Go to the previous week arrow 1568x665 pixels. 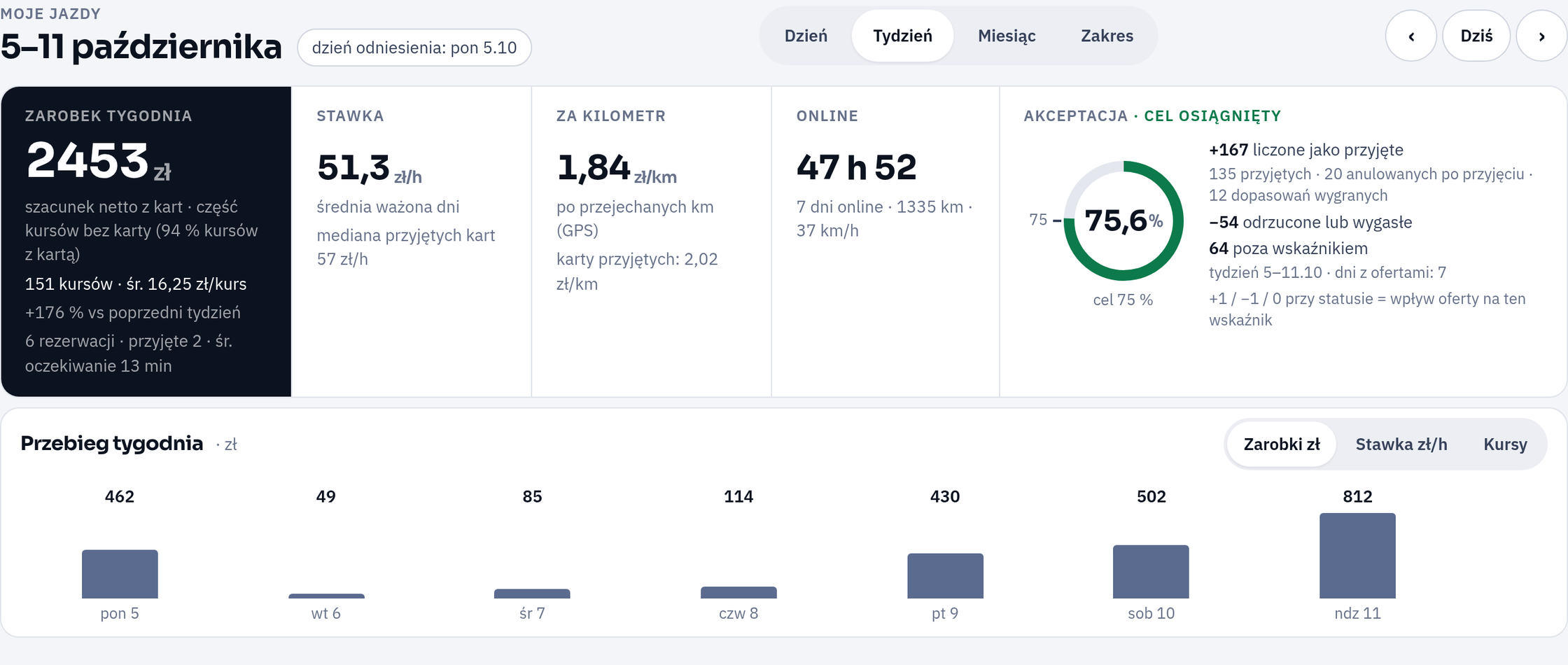pos(1411,36)
